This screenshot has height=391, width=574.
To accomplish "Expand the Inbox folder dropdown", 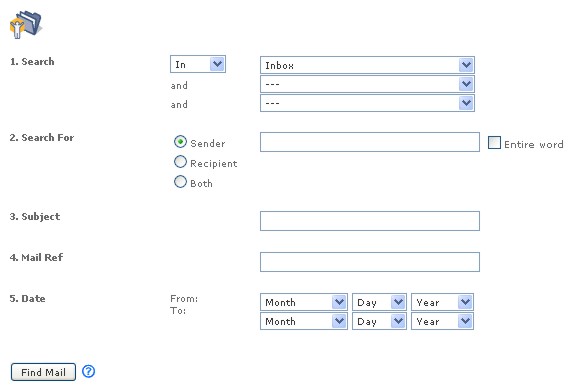I will pos(367,65).
